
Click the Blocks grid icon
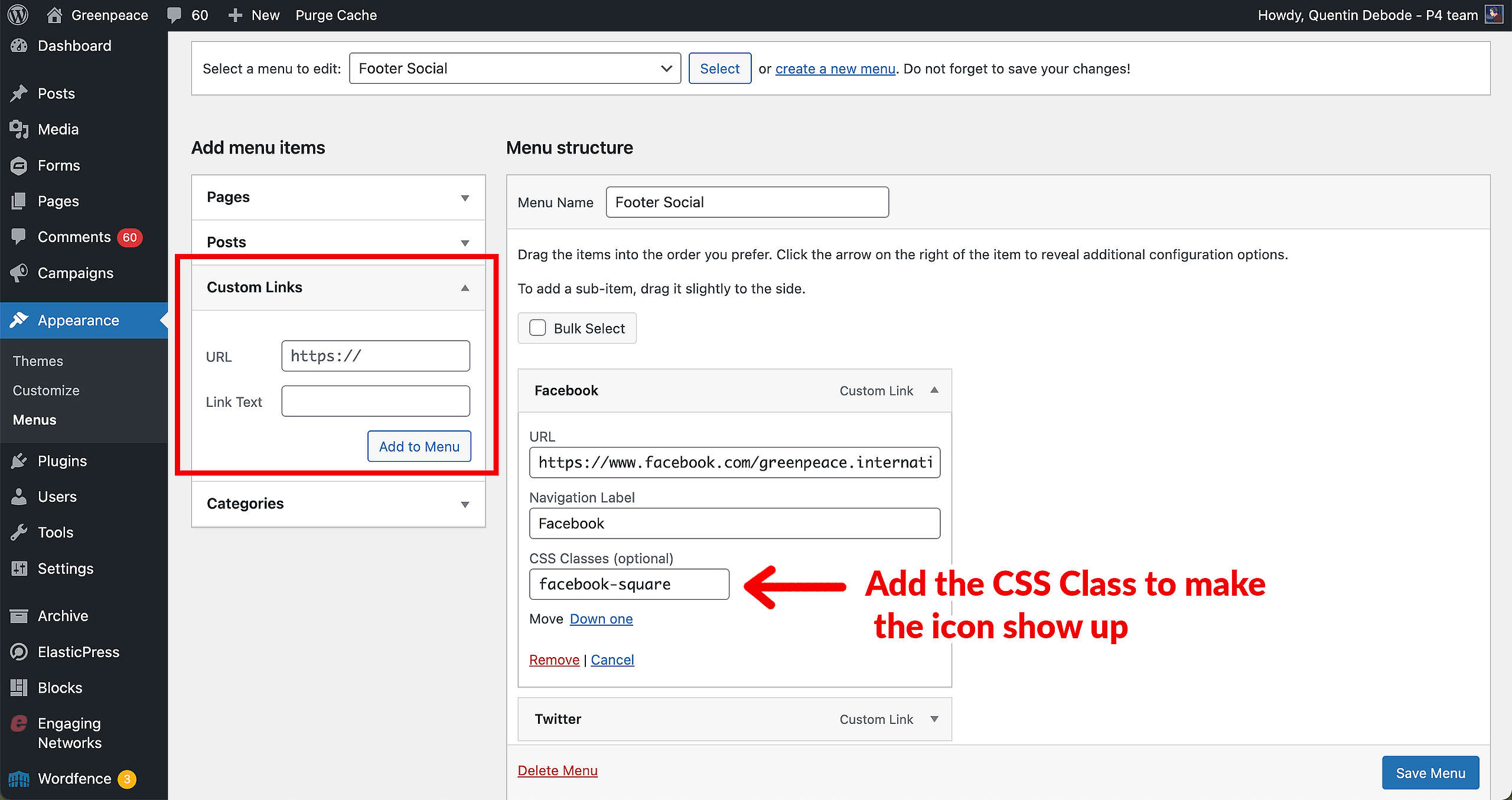pos(19,687)
